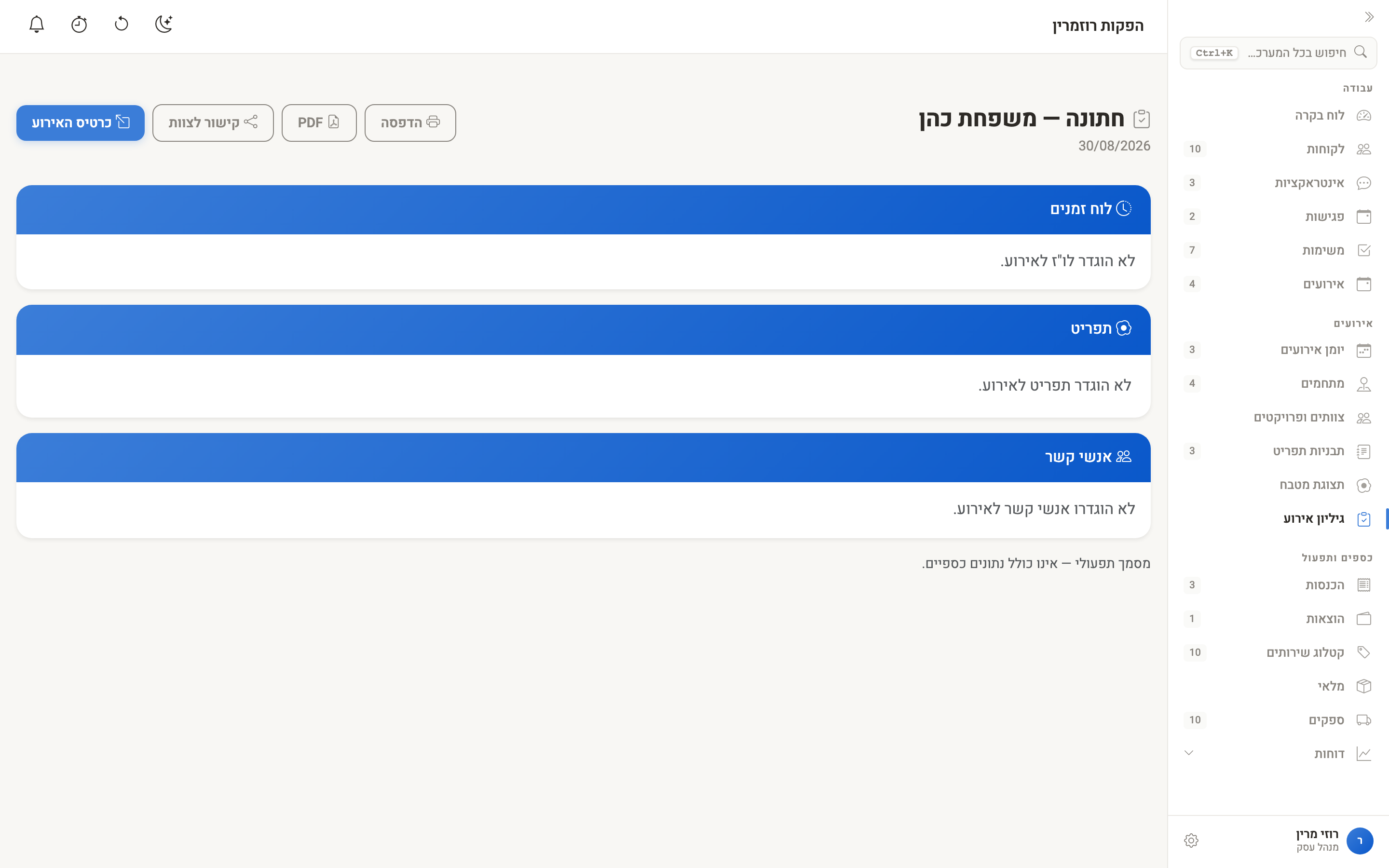Screen dimensions: 1389x868
Task: Click the יומן אירועים calendar icon
Action: pos(1364,350)
